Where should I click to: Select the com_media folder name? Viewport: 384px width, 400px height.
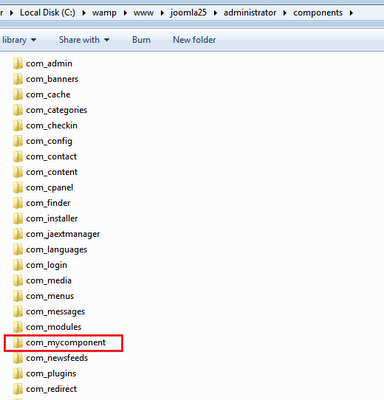[x=49, y=280]
